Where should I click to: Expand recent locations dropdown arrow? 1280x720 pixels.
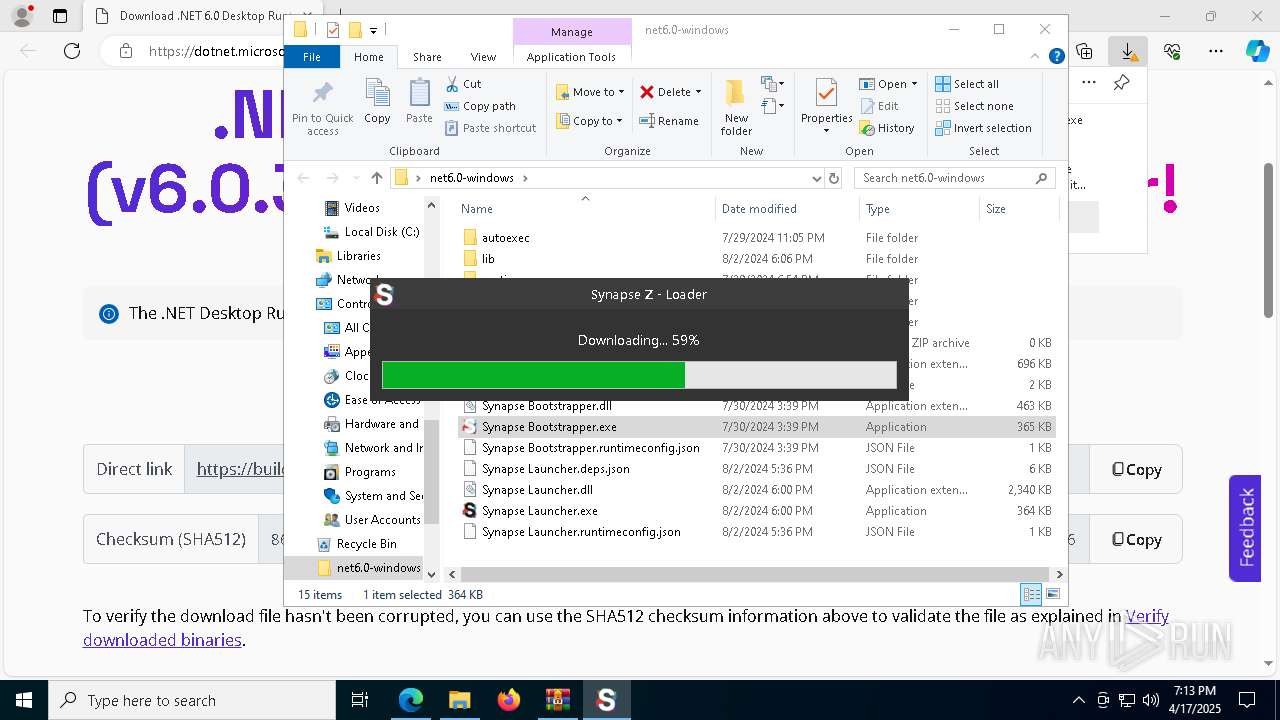coord(355,178)
